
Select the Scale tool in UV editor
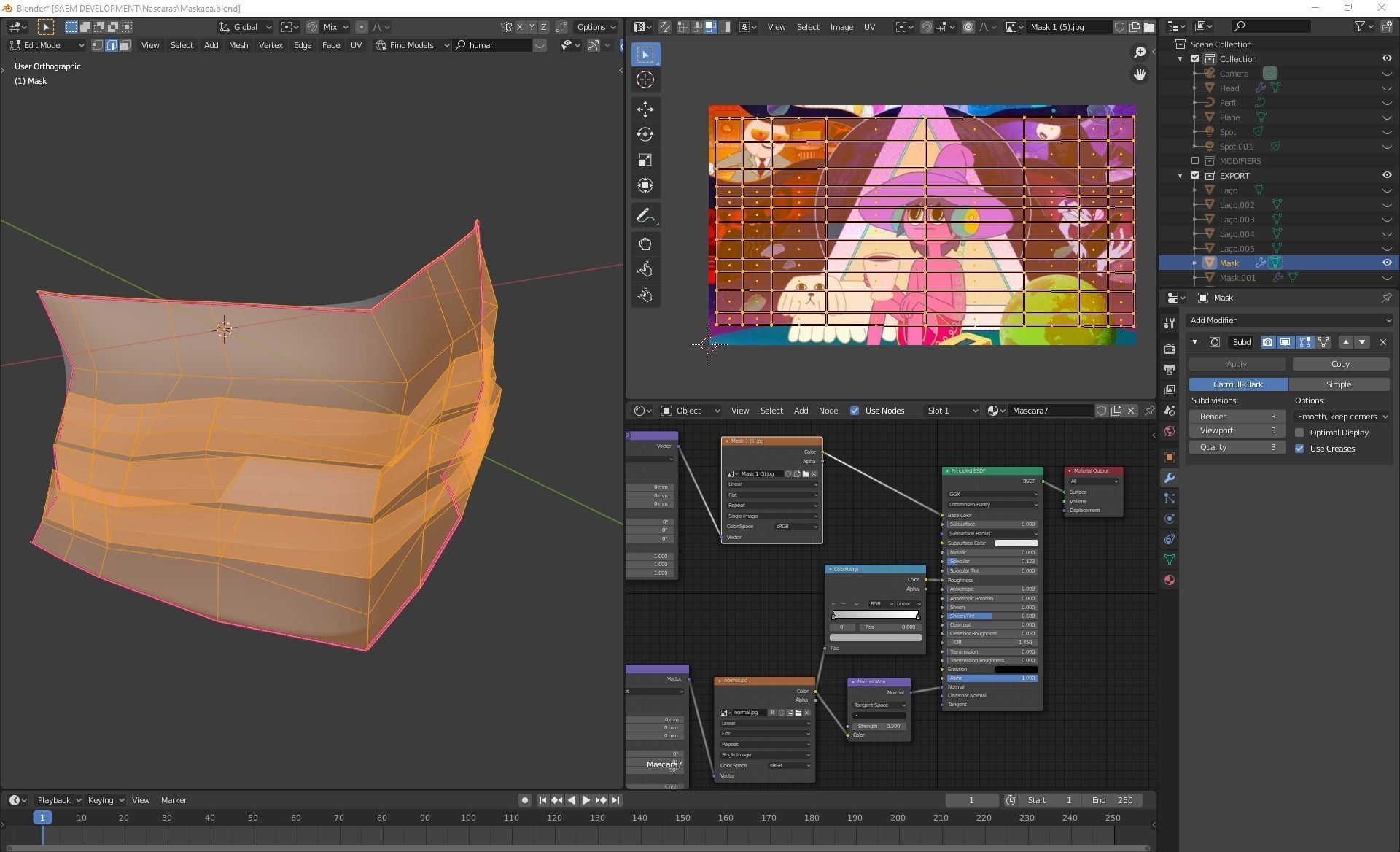(645, 160)
